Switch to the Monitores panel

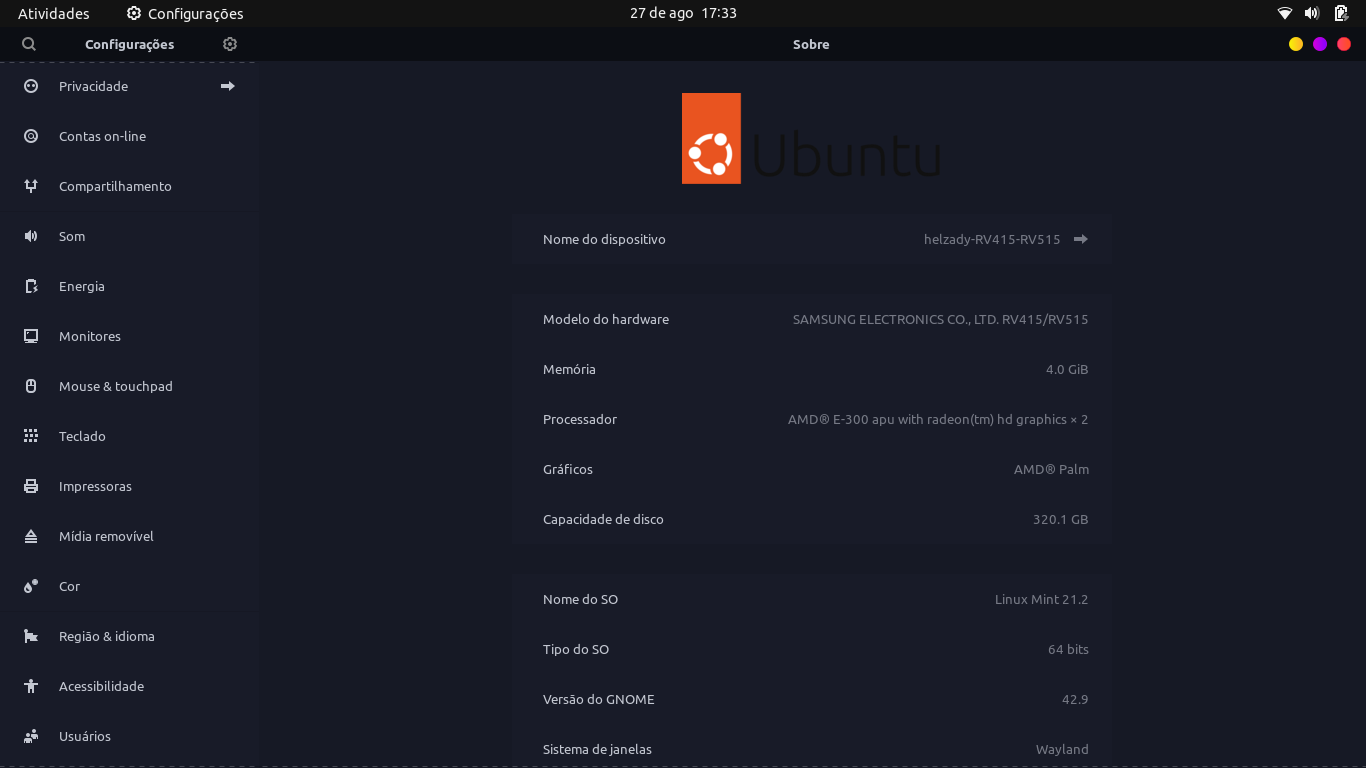click(129, 336)
